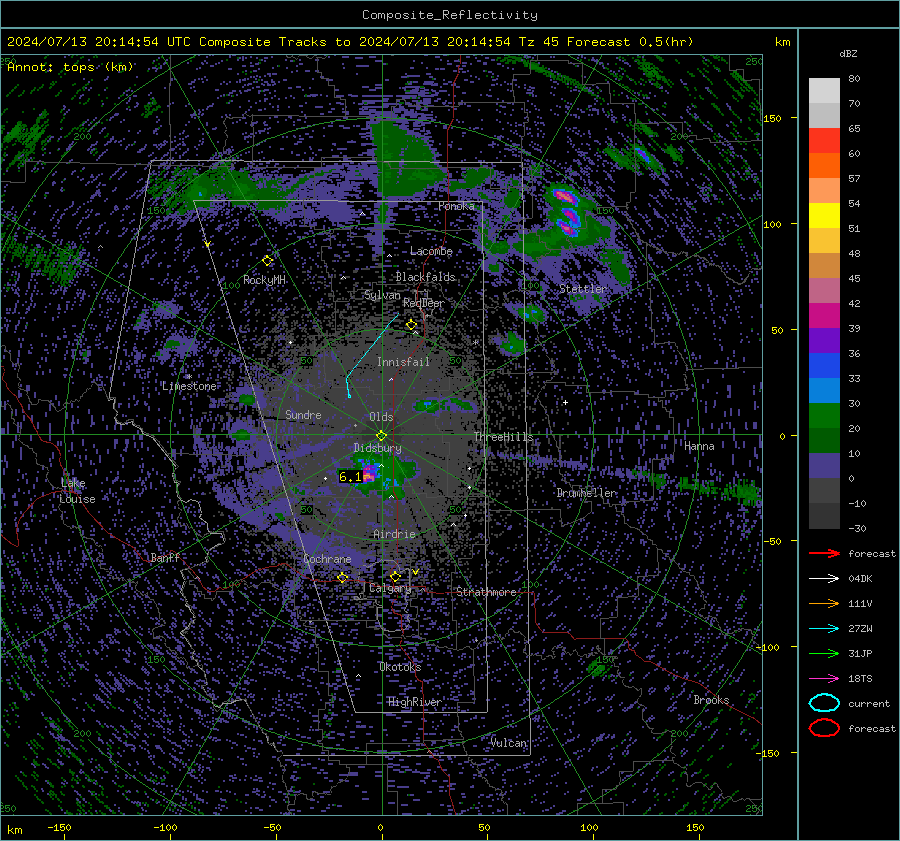Click the Airdrie city label

pos(394,534)
